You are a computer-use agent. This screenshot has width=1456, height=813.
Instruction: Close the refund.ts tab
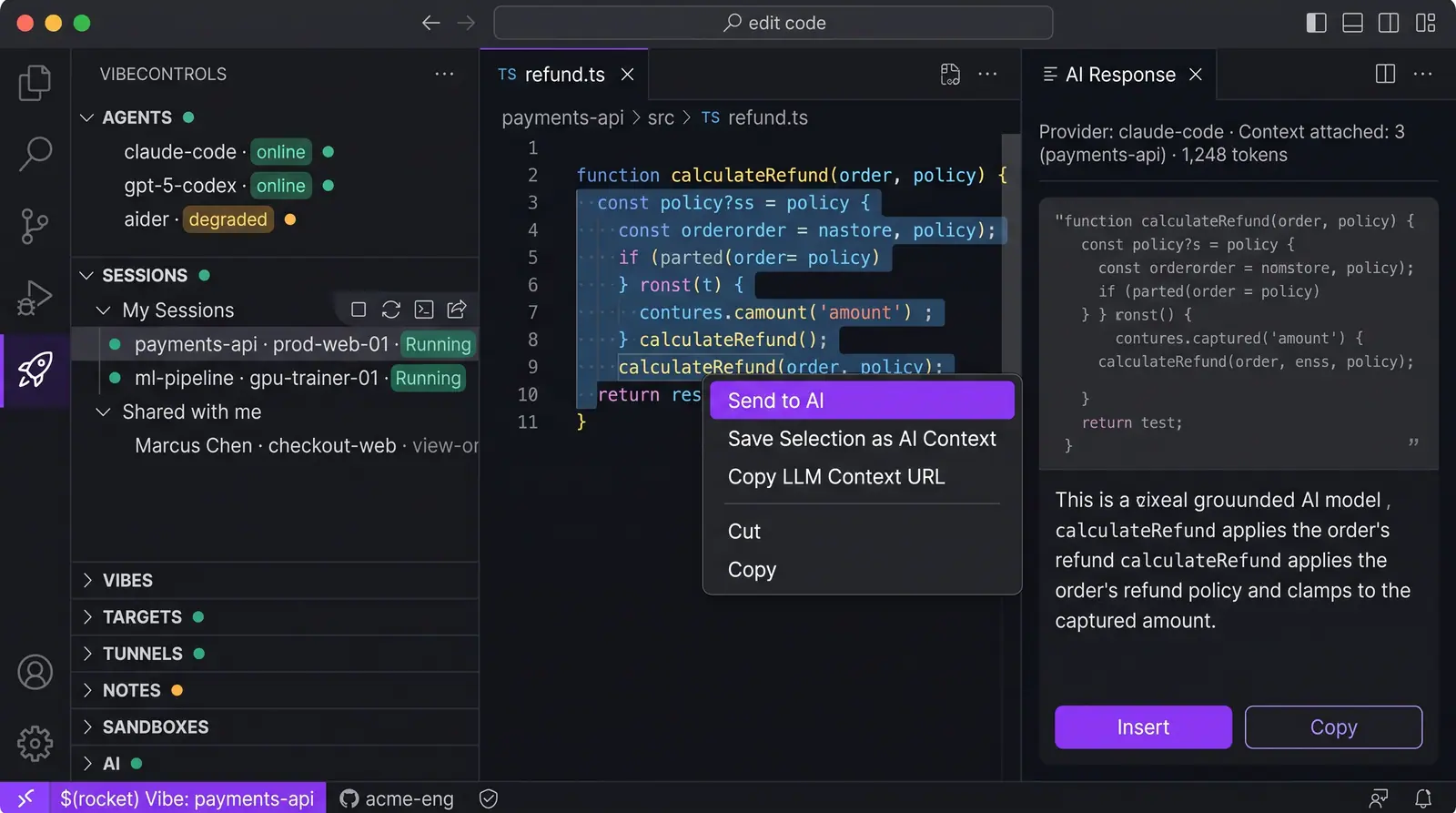627,75
